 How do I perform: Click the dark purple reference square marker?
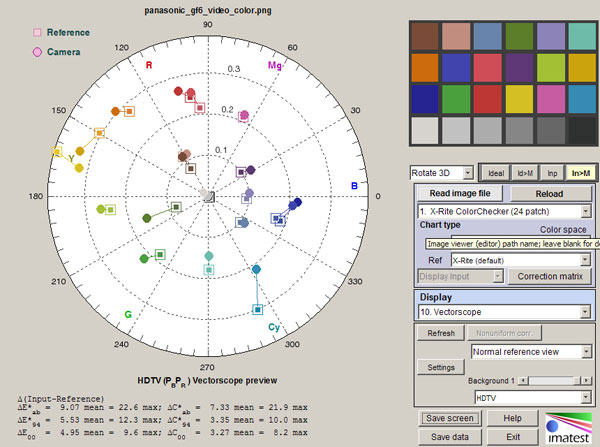pos(241,173)
